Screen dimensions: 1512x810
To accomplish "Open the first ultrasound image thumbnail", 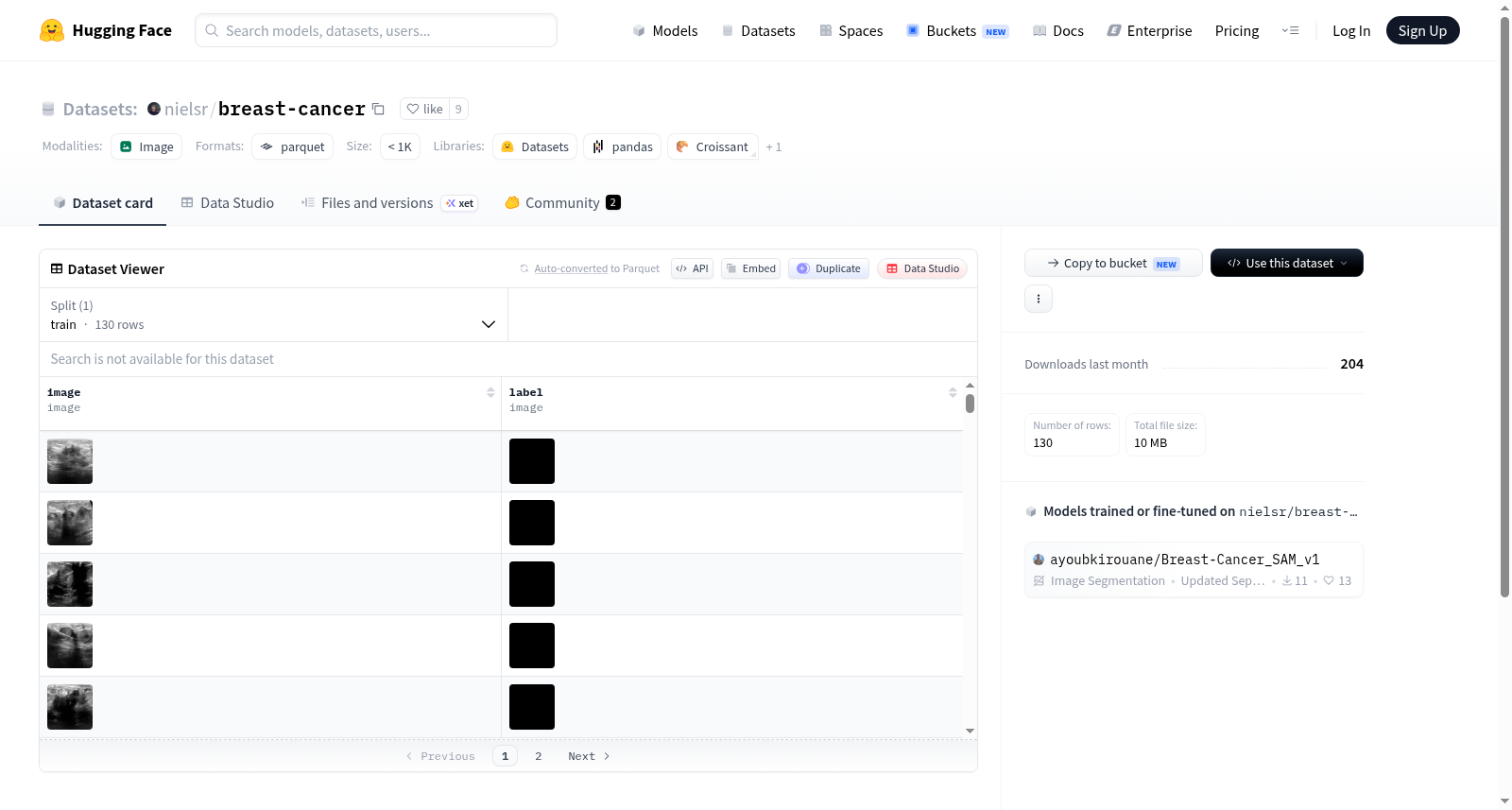I will [x=70, y=461].
